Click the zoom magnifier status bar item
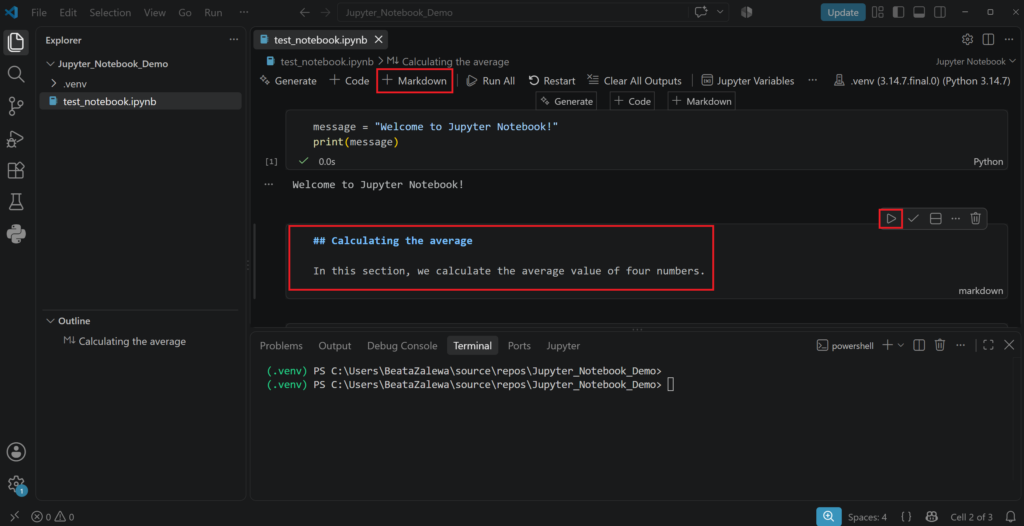The width and height of the screenshot is (1024, 526). [829, 517]
